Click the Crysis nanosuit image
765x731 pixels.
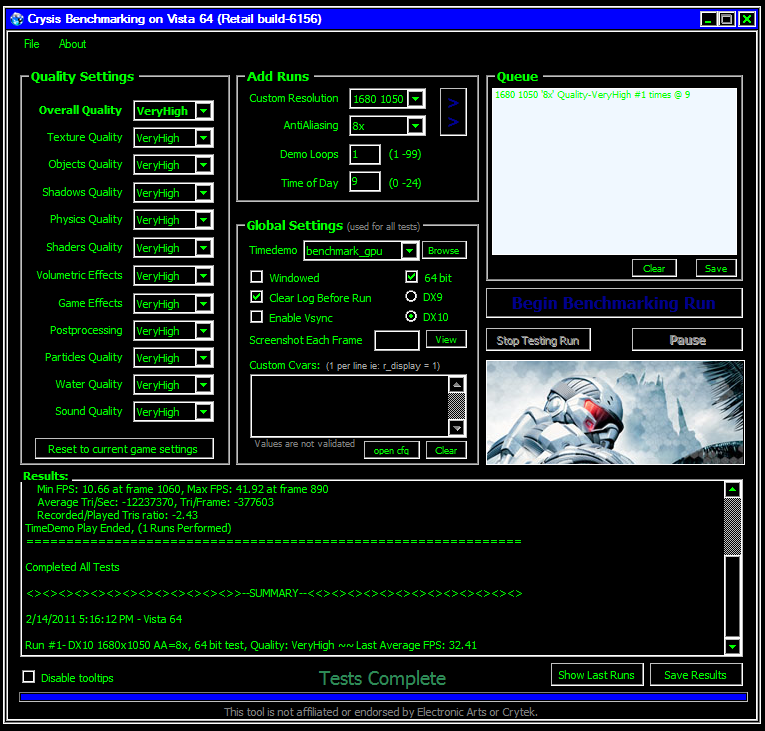coord(615,412)
